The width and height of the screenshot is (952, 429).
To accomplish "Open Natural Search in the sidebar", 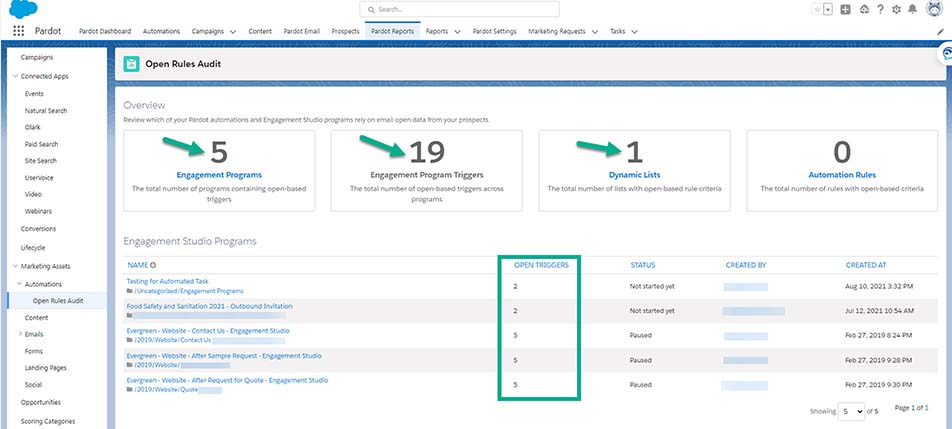I will 46,111.
